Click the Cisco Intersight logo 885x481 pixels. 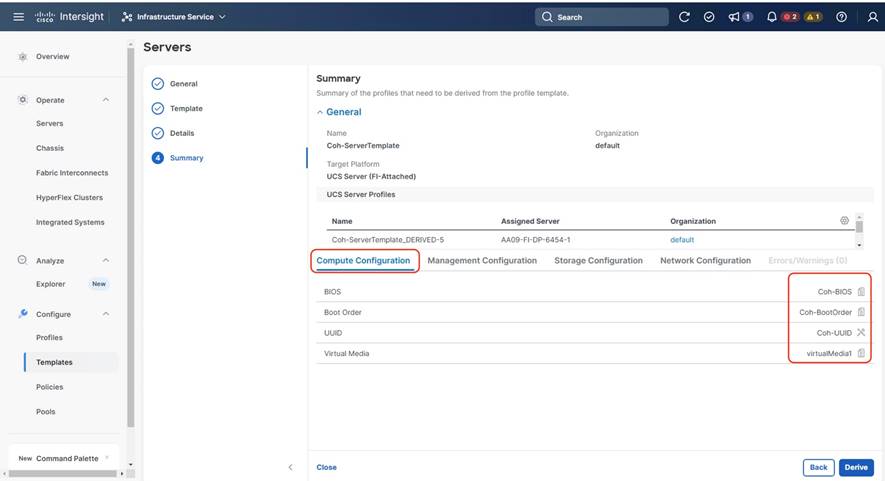click(x=69, y=17)
